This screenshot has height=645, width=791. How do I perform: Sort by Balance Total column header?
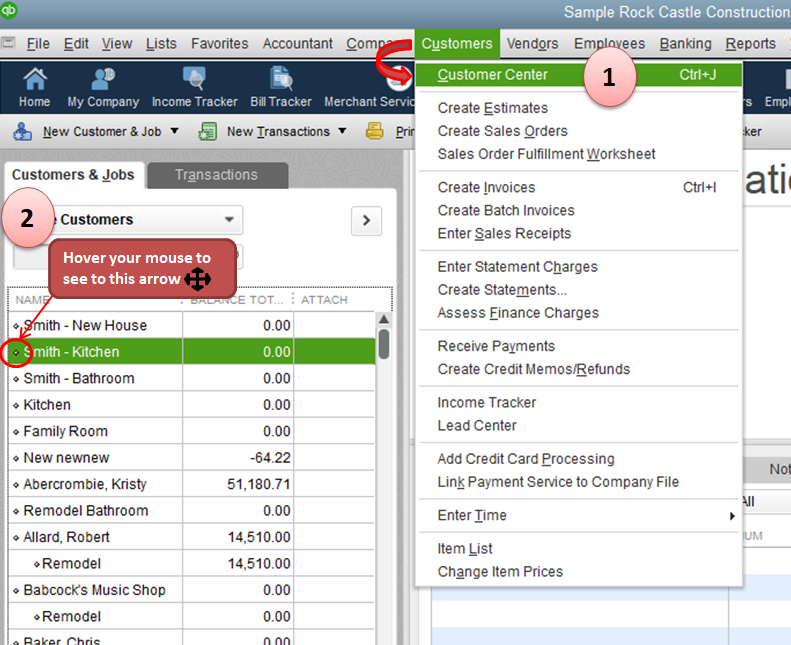(237, 300)
